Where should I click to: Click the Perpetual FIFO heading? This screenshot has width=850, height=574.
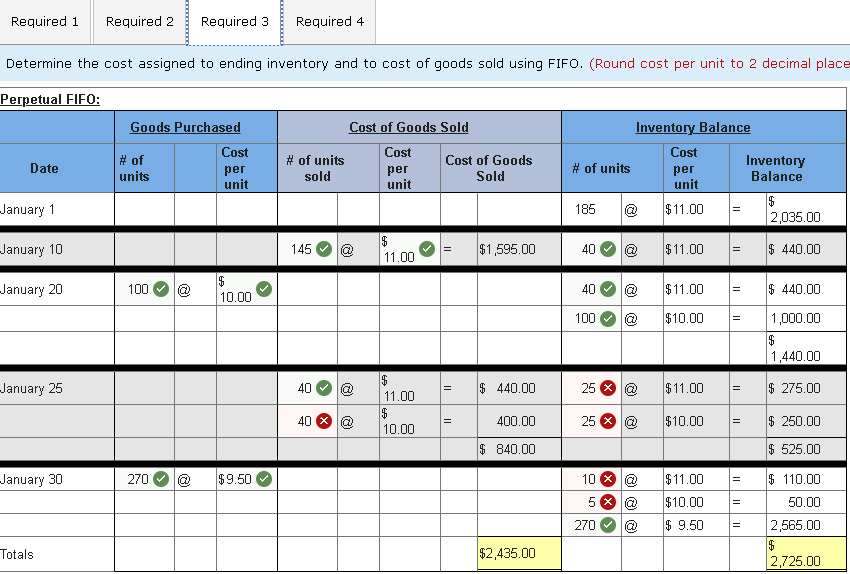pyautogui.click(x=50, y=99)
